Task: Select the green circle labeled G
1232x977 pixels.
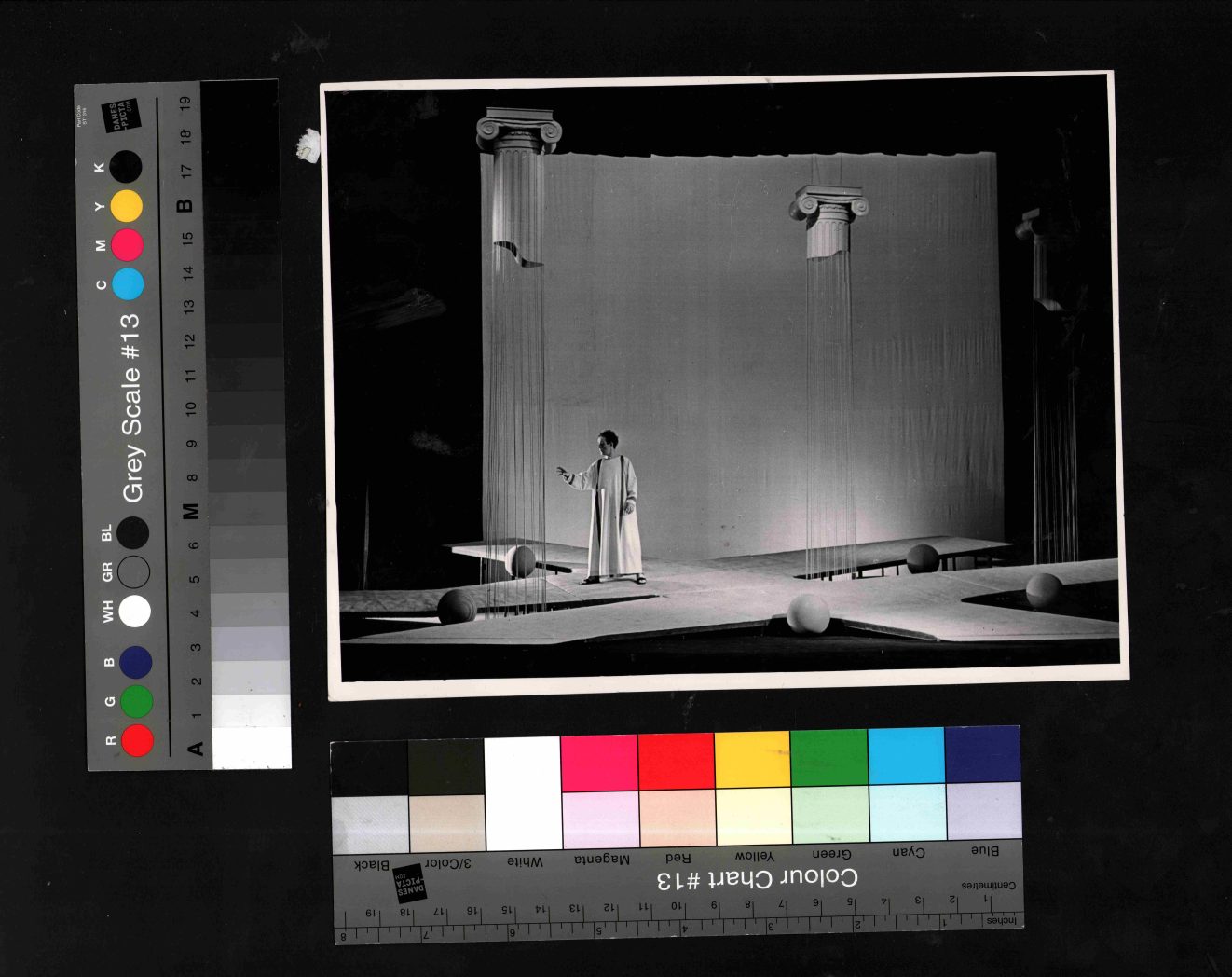Action: click(136, 701)
